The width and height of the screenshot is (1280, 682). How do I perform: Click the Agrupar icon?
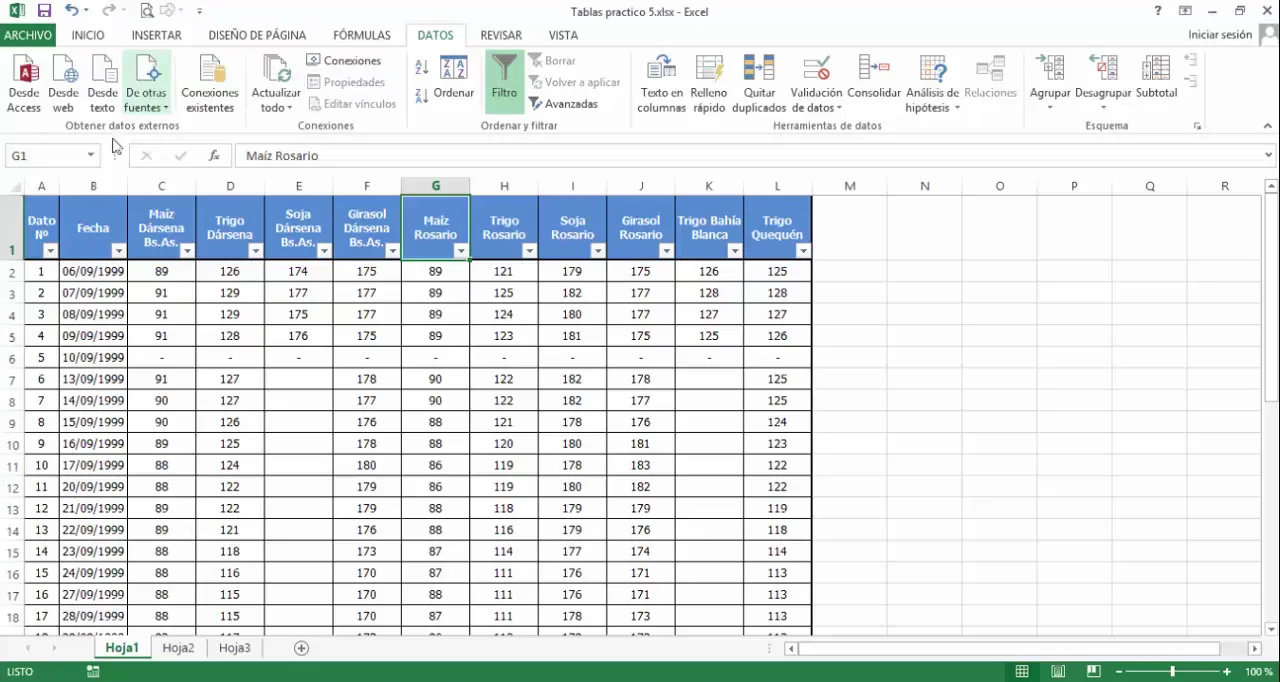tap(1050, 68)
